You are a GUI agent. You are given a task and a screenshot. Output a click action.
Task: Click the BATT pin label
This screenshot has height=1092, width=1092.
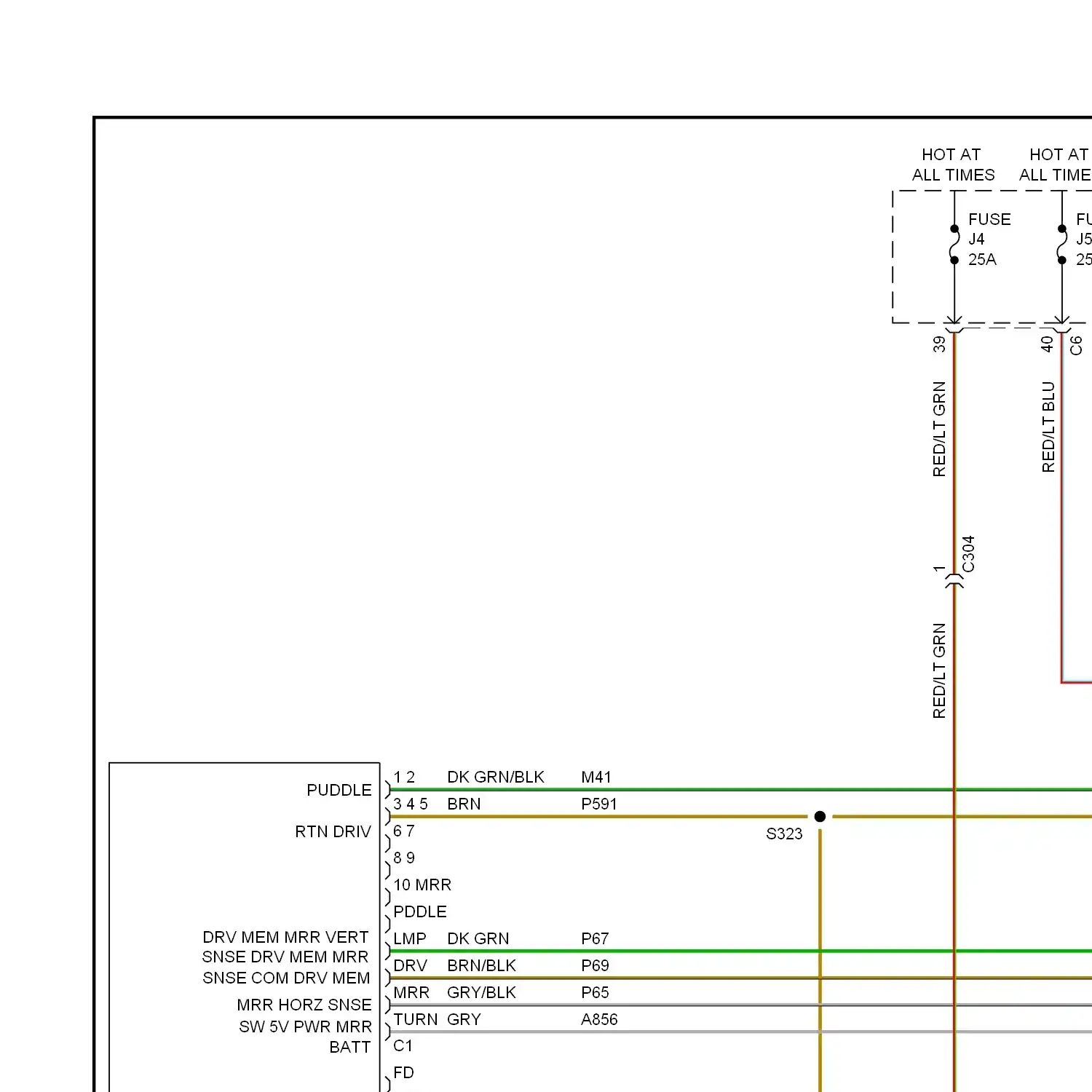tap(350, 1048)
